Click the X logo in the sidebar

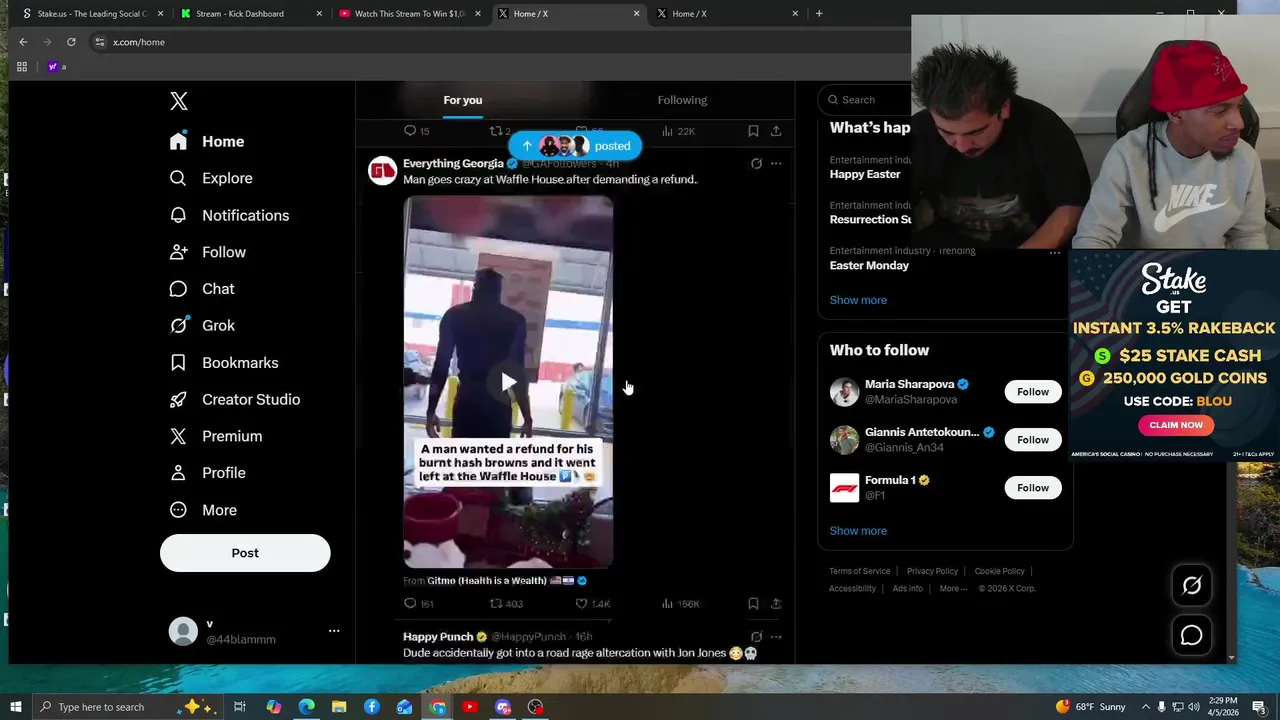click(178, 101)
